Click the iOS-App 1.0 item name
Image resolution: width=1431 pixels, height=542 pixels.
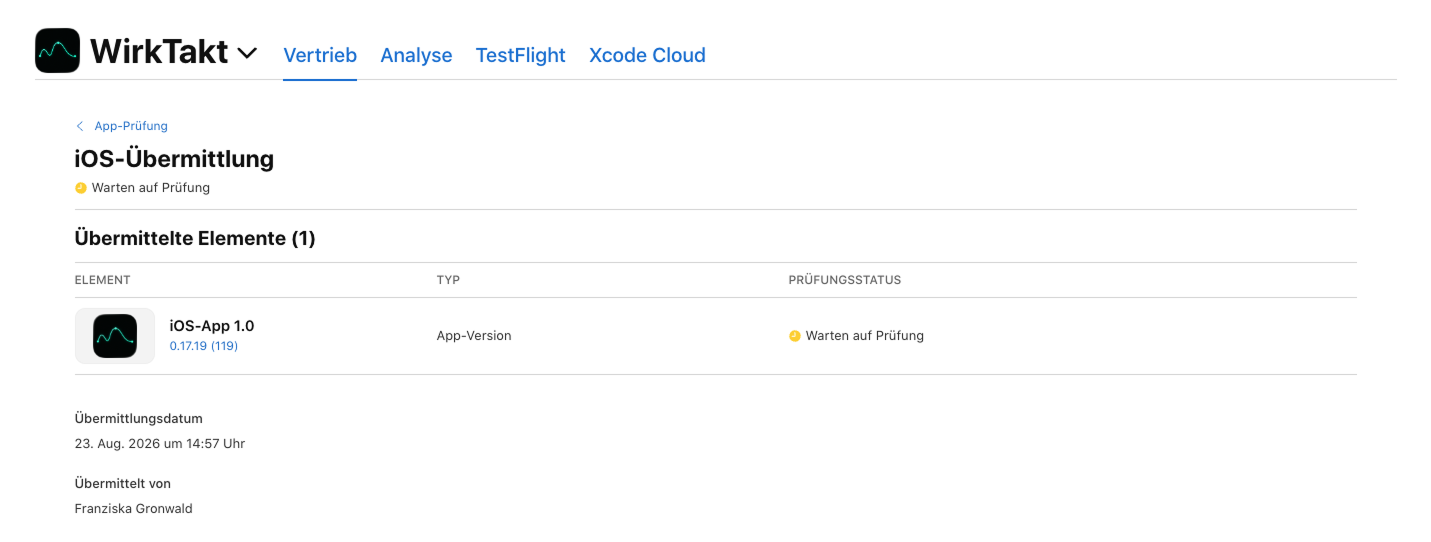tap(212, 326)
